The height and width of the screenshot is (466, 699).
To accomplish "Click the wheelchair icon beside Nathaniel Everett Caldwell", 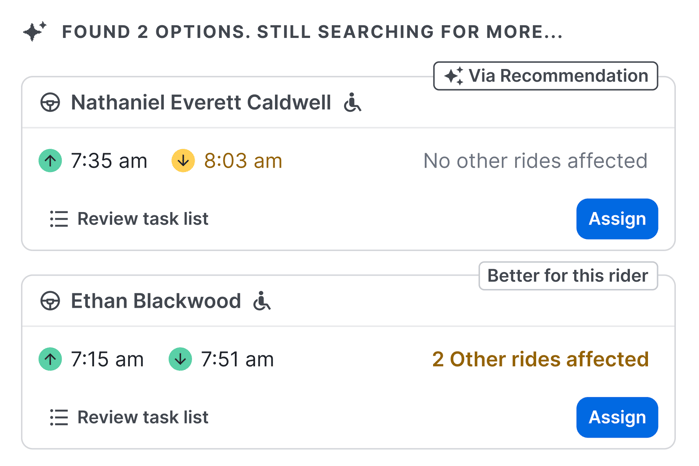I will [x=352, y=102].
